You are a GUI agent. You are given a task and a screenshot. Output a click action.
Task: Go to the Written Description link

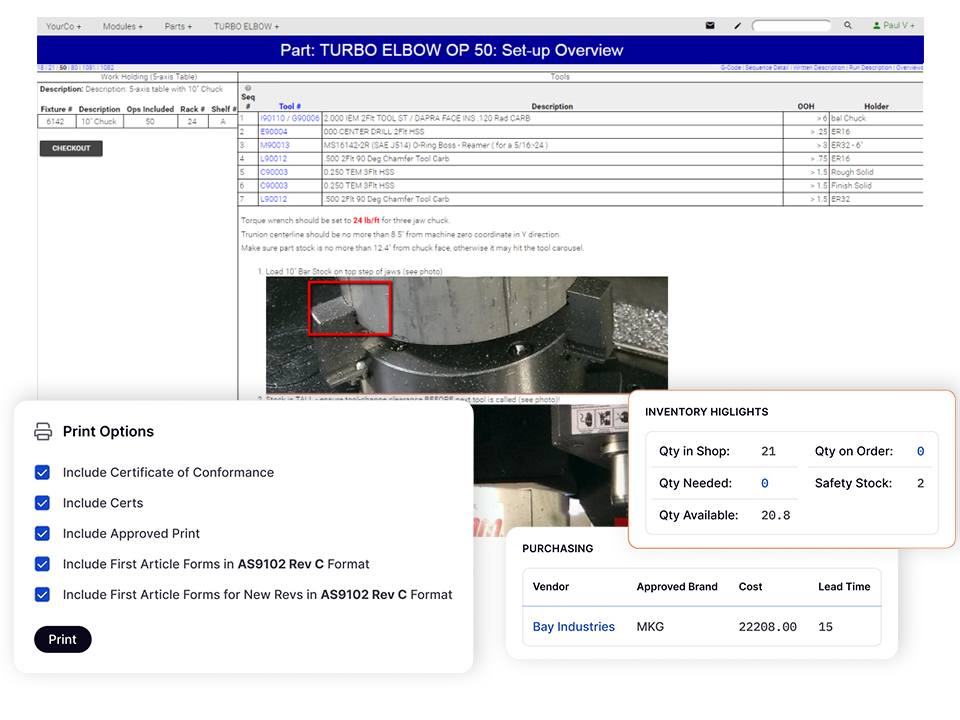pos(819,67)
